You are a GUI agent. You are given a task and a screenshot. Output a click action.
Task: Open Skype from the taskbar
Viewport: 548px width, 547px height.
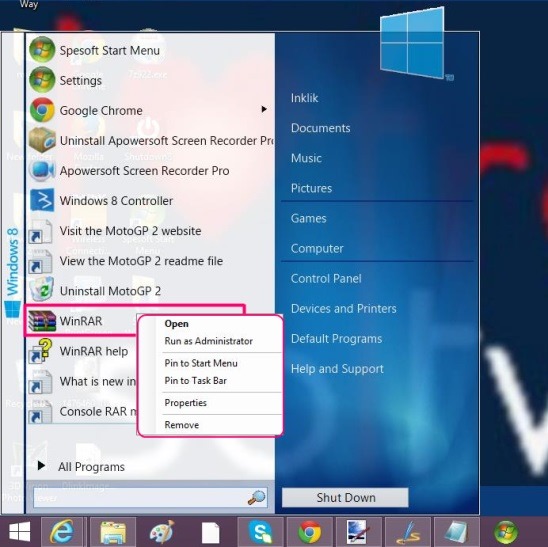tap(260, 532)
